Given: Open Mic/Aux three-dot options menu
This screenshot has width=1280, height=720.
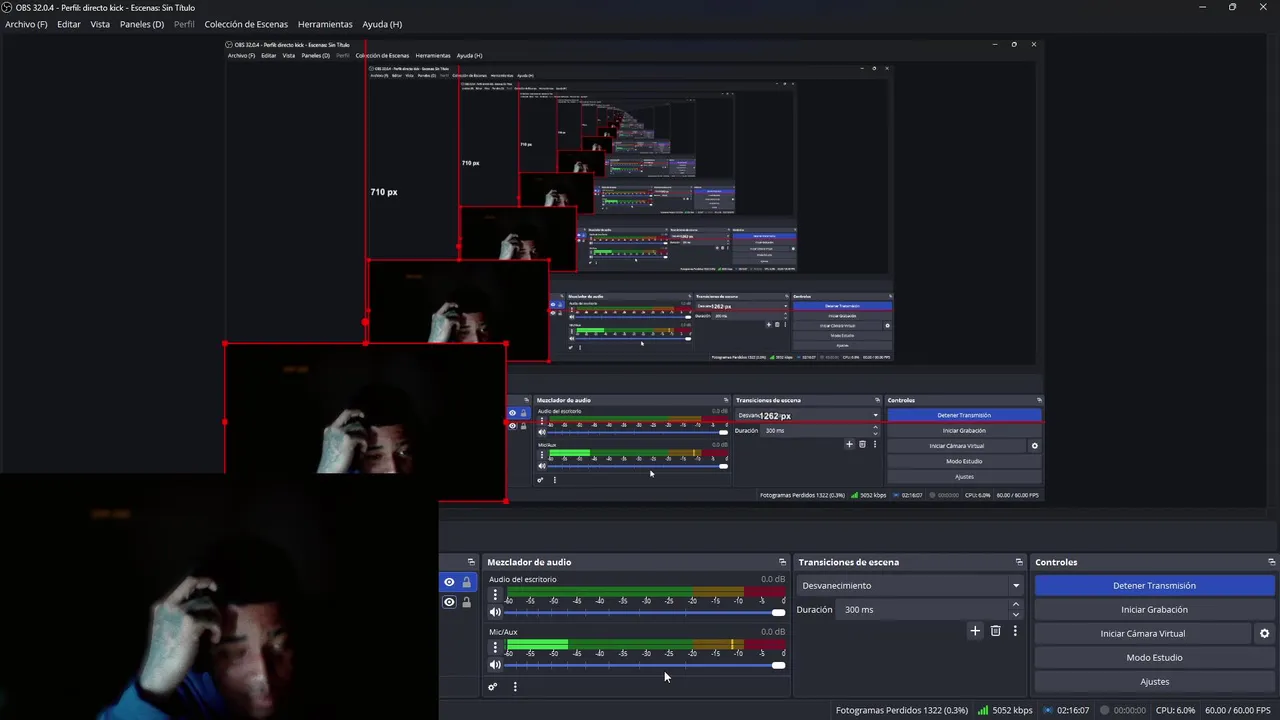Looking at the screenshot, I should pyautogui.click(x=495, y=647).
